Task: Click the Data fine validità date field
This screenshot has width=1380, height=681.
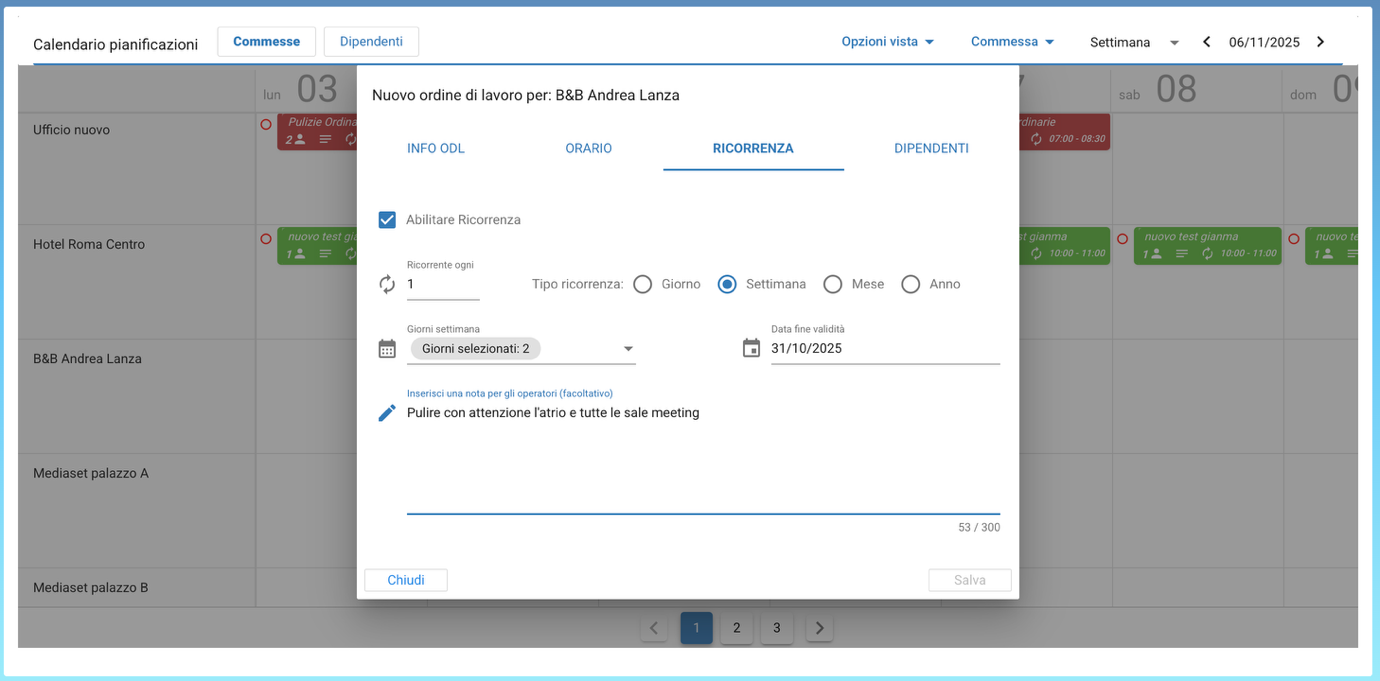Action: coord(884,349)
